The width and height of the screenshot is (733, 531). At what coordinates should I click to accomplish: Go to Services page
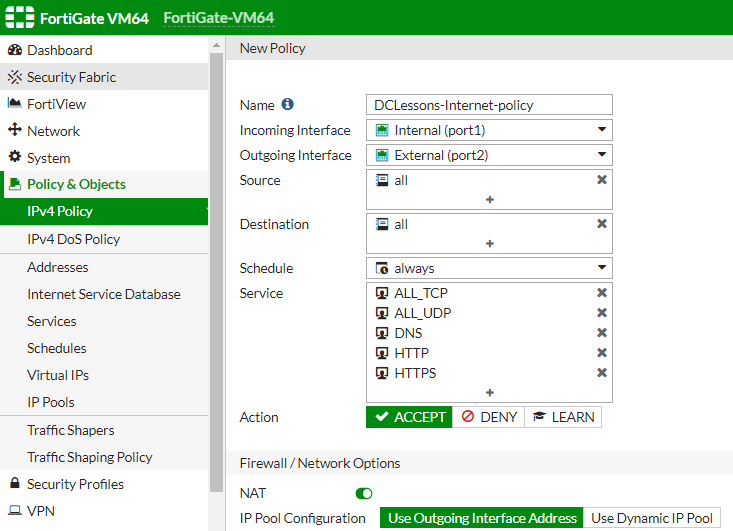[x=104, y=321]
